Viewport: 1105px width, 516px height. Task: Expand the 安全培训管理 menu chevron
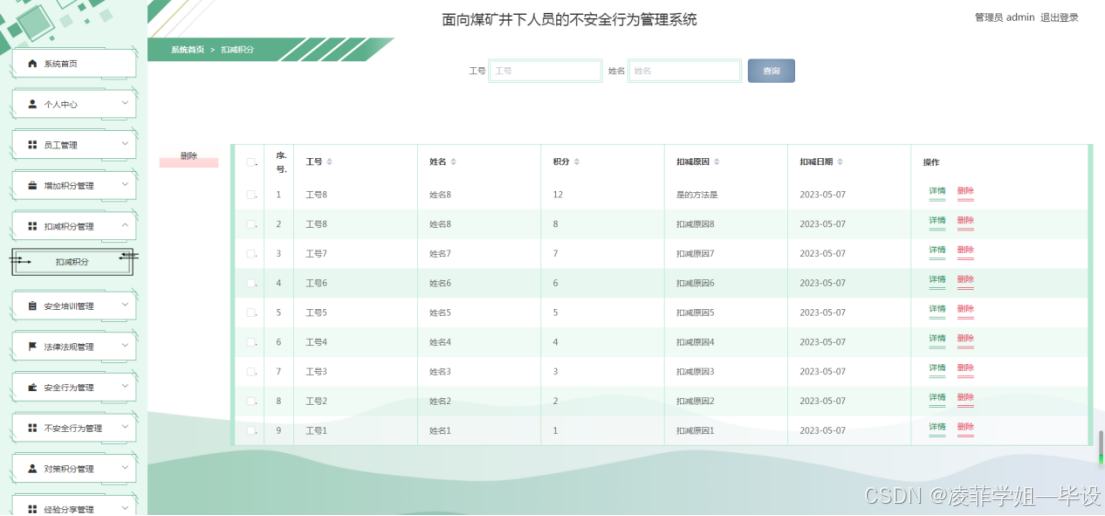point(125,305)
